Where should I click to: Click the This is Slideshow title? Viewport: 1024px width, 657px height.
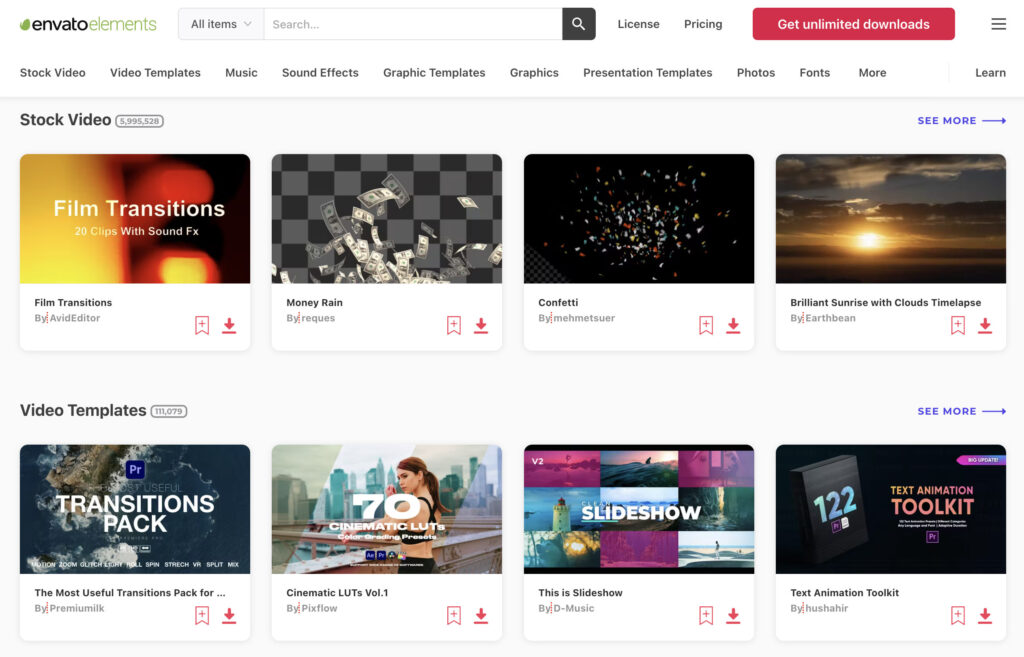pos(580,593)
